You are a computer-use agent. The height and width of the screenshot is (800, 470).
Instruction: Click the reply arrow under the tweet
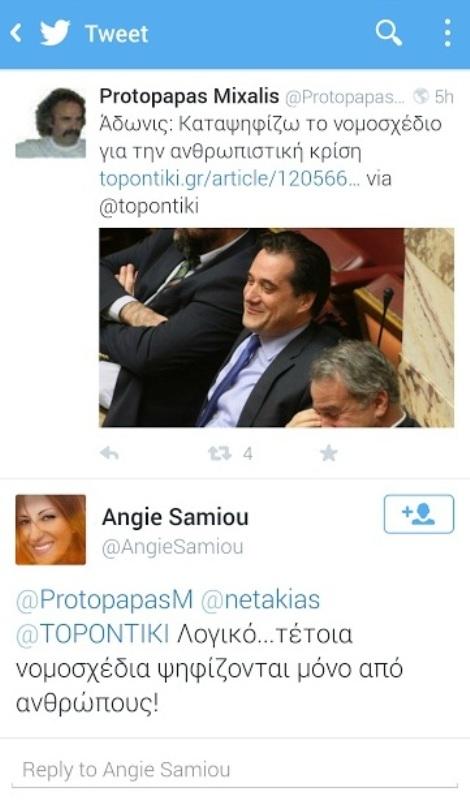[109, 453]
